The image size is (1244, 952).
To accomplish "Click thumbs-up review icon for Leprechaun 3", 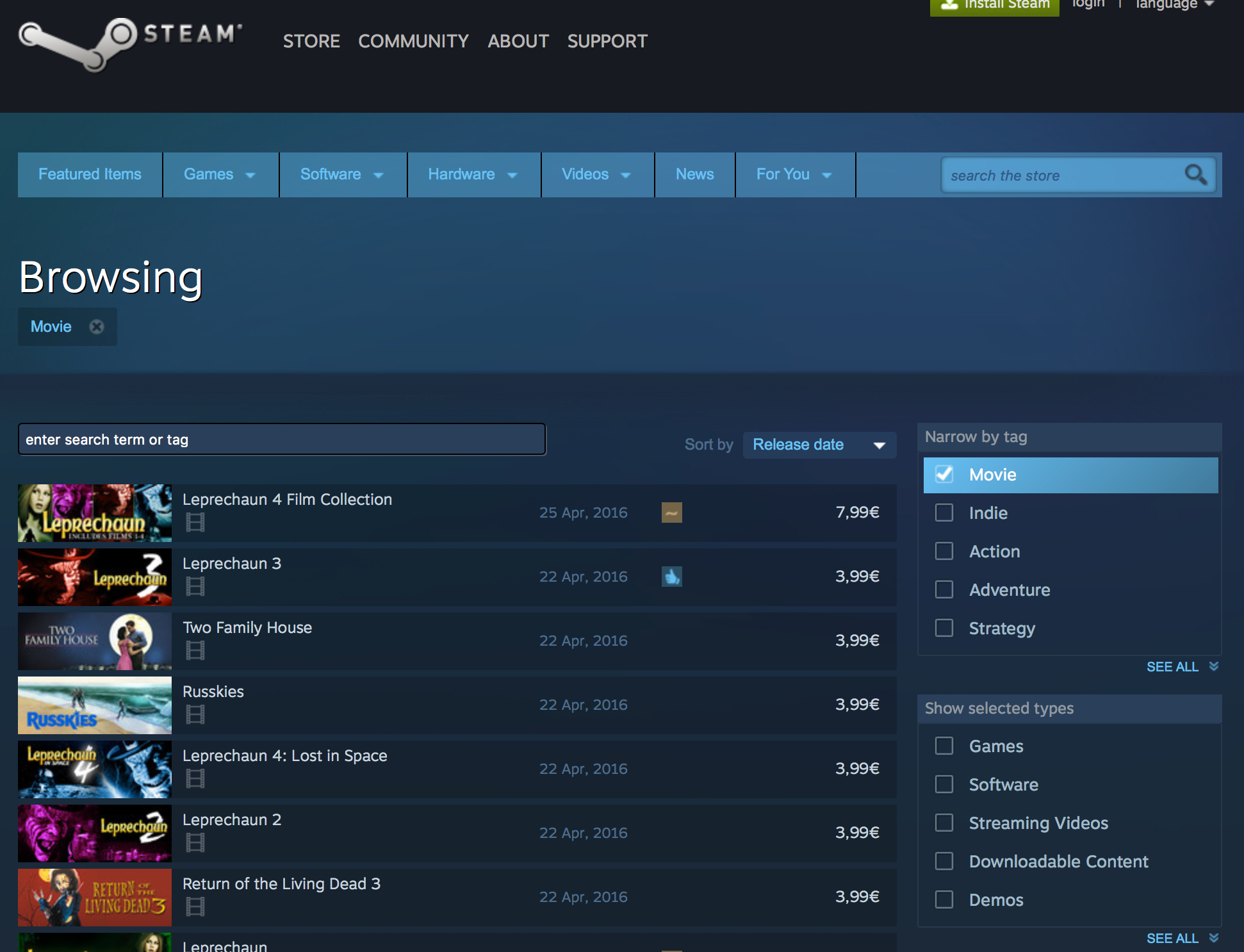I will [x=671, y=577].
